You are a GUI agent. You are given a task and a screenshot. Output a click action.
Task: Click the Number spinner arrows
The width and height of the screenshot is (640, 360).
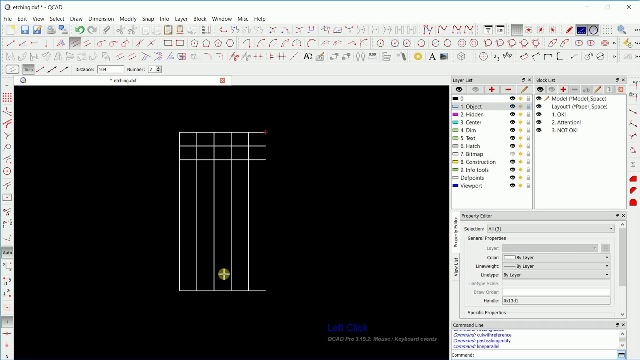(159, 69)
